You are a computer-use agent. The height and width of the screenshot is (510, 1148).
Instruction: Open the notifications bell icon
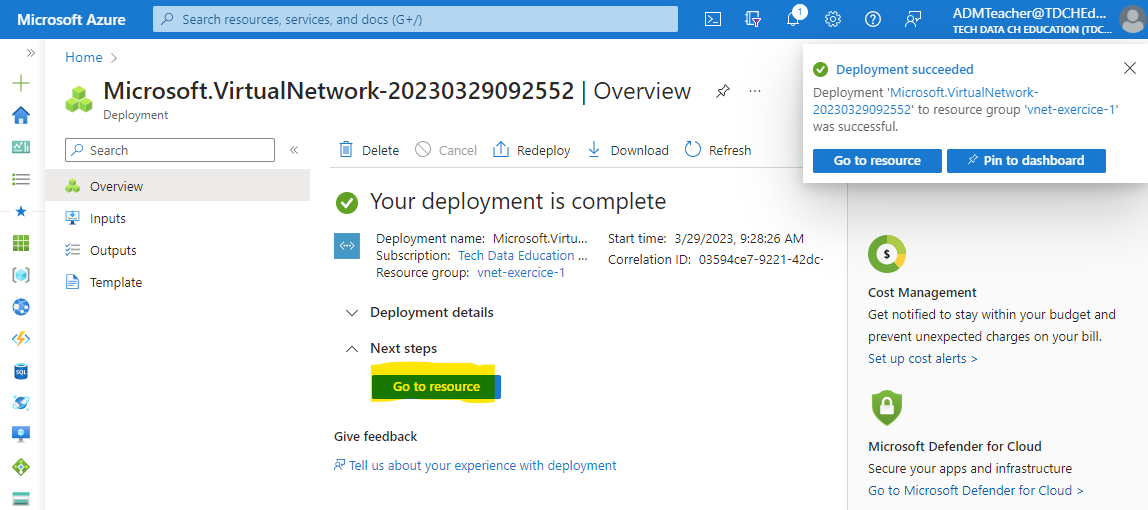click(794, 20)
